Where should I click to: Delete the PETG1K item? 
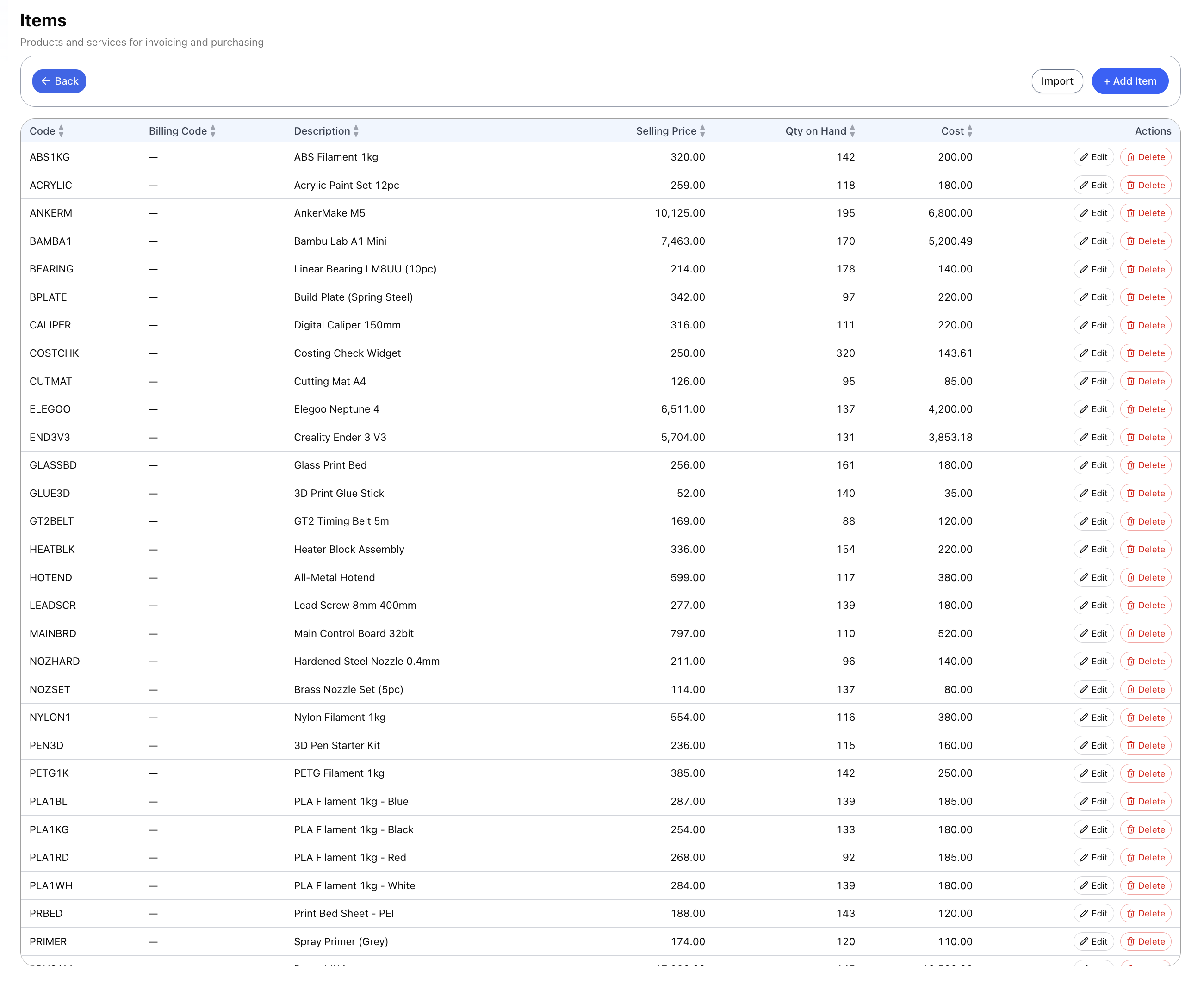click(1145, 773)
